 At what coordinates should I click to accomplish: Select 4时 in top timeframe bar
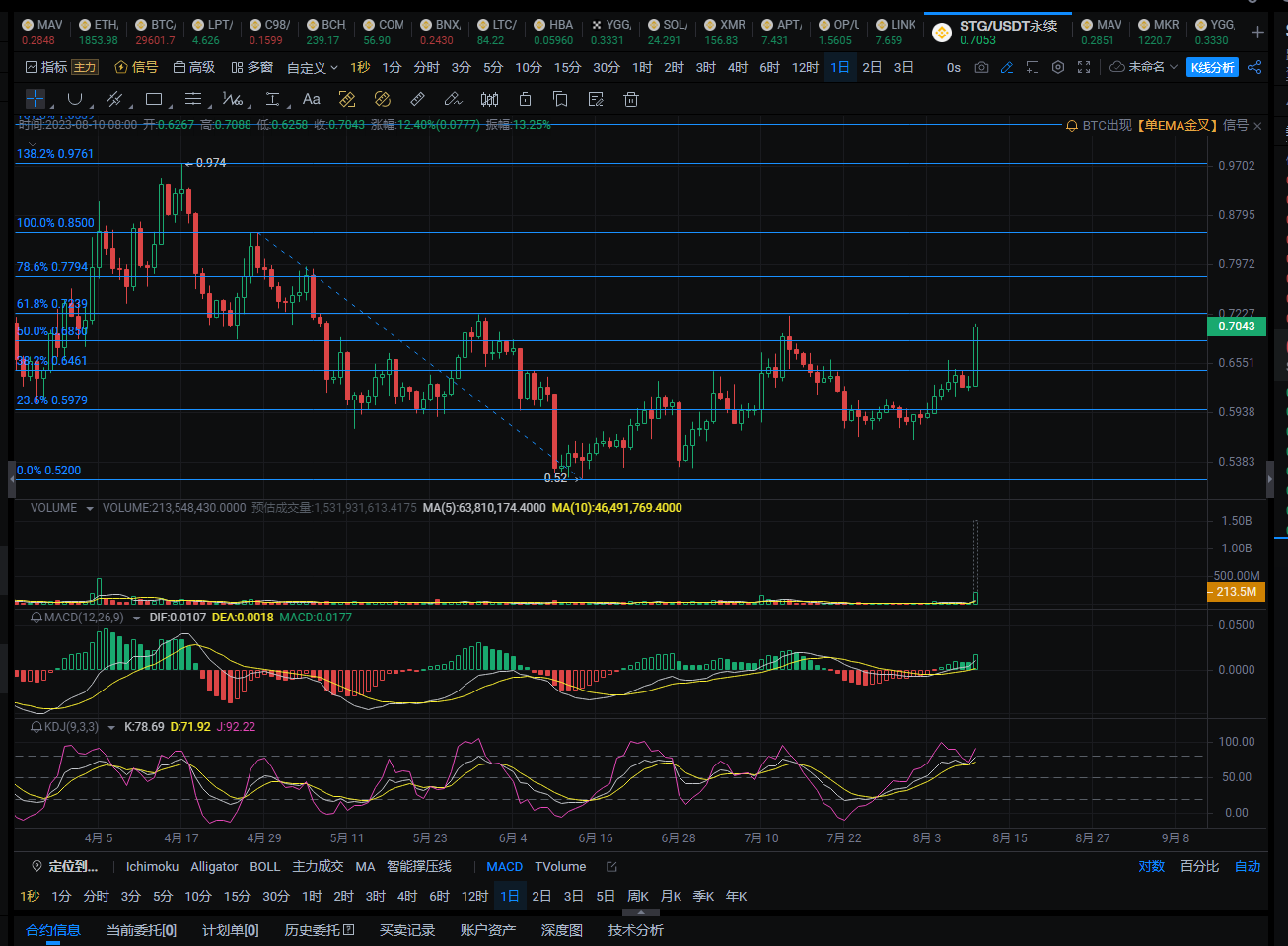[x=738, y=67]
